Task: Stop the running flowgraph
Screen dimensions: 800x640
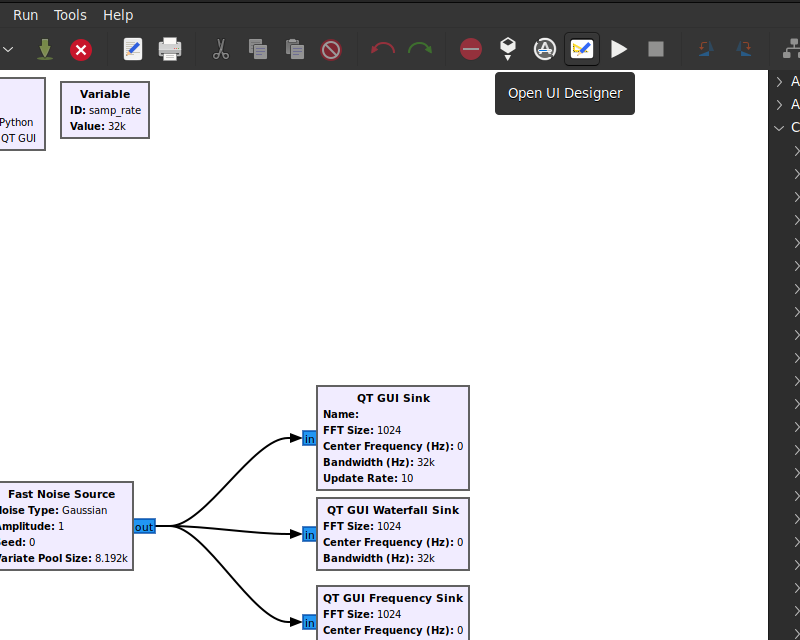Action: pyautogui.click(x=655, y=48)
